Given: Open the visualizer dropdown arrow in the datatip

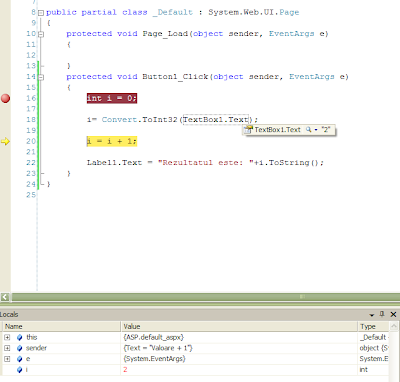Looking at the screenshot, I should point(316,130).
